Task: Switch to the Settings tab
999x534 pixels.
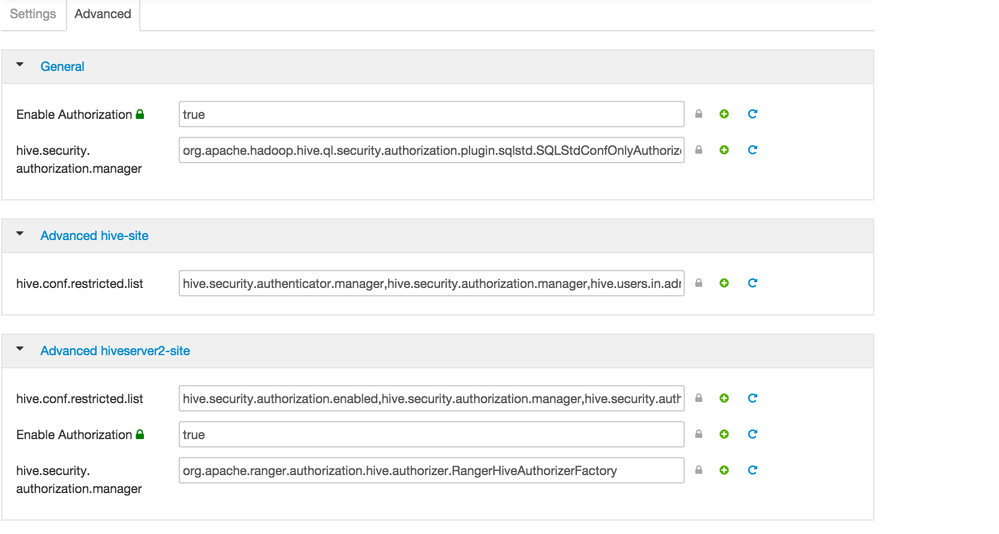Action: [33, 14]
